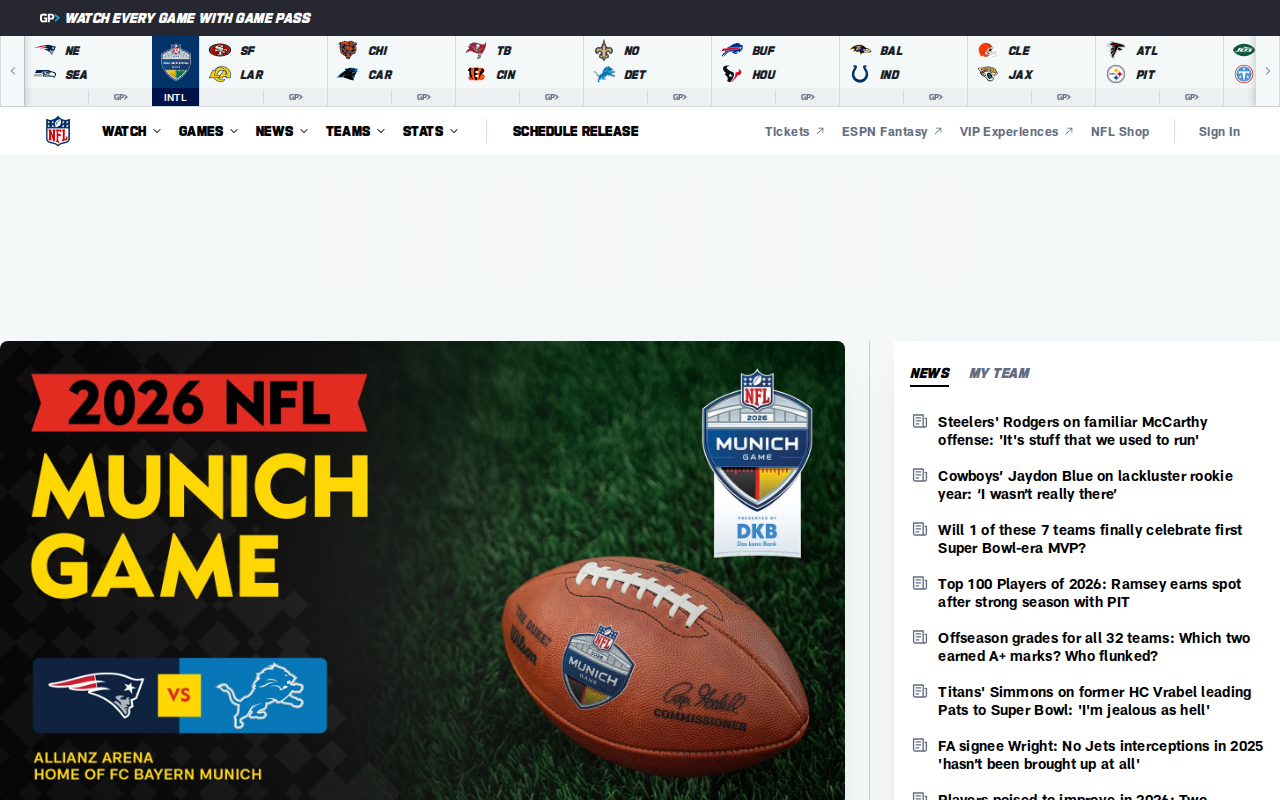Read Steelers' Rodgers on McCarthy offense article
The width and height of the screenshot is (1280, 800).
click(1072, 431)
